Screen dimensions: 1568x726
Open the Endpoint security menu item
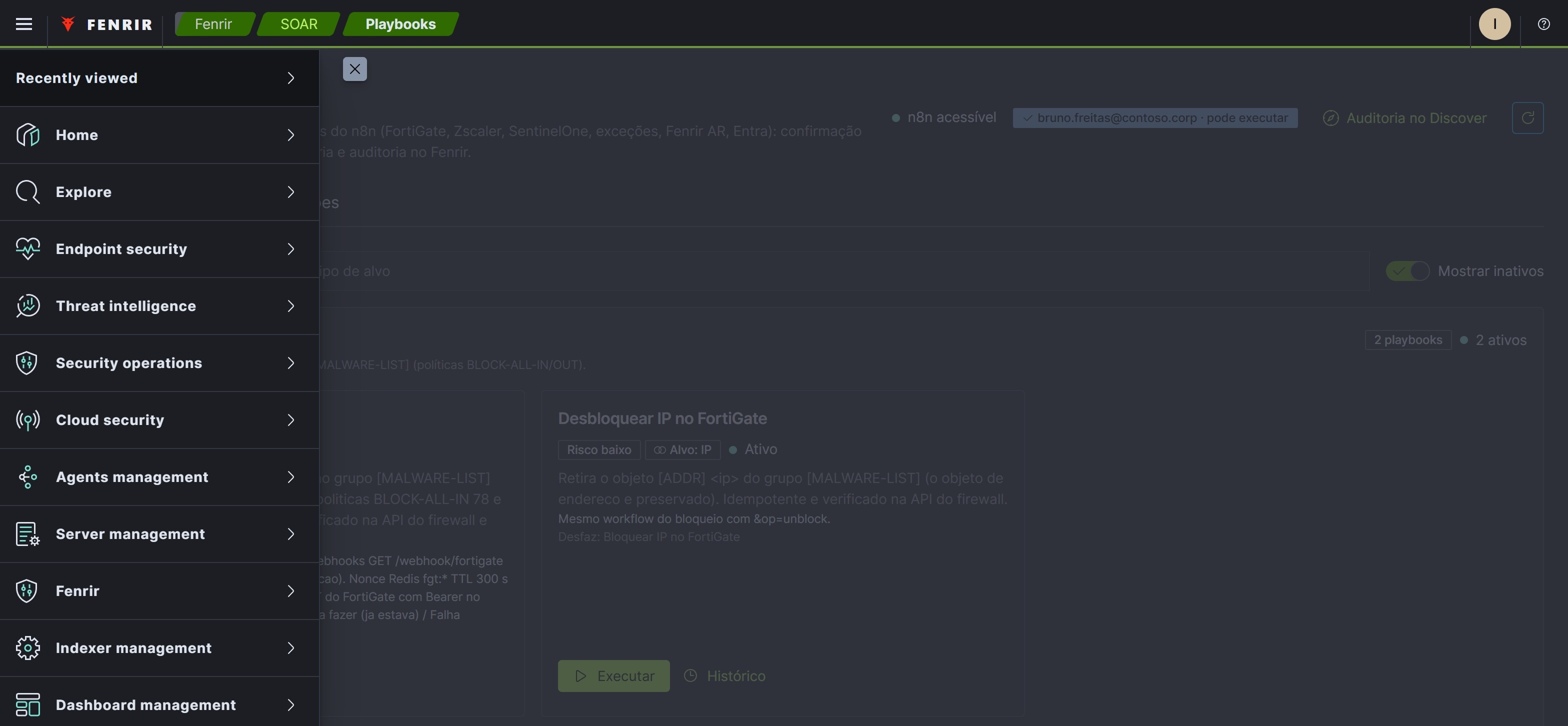click(159, 249)
